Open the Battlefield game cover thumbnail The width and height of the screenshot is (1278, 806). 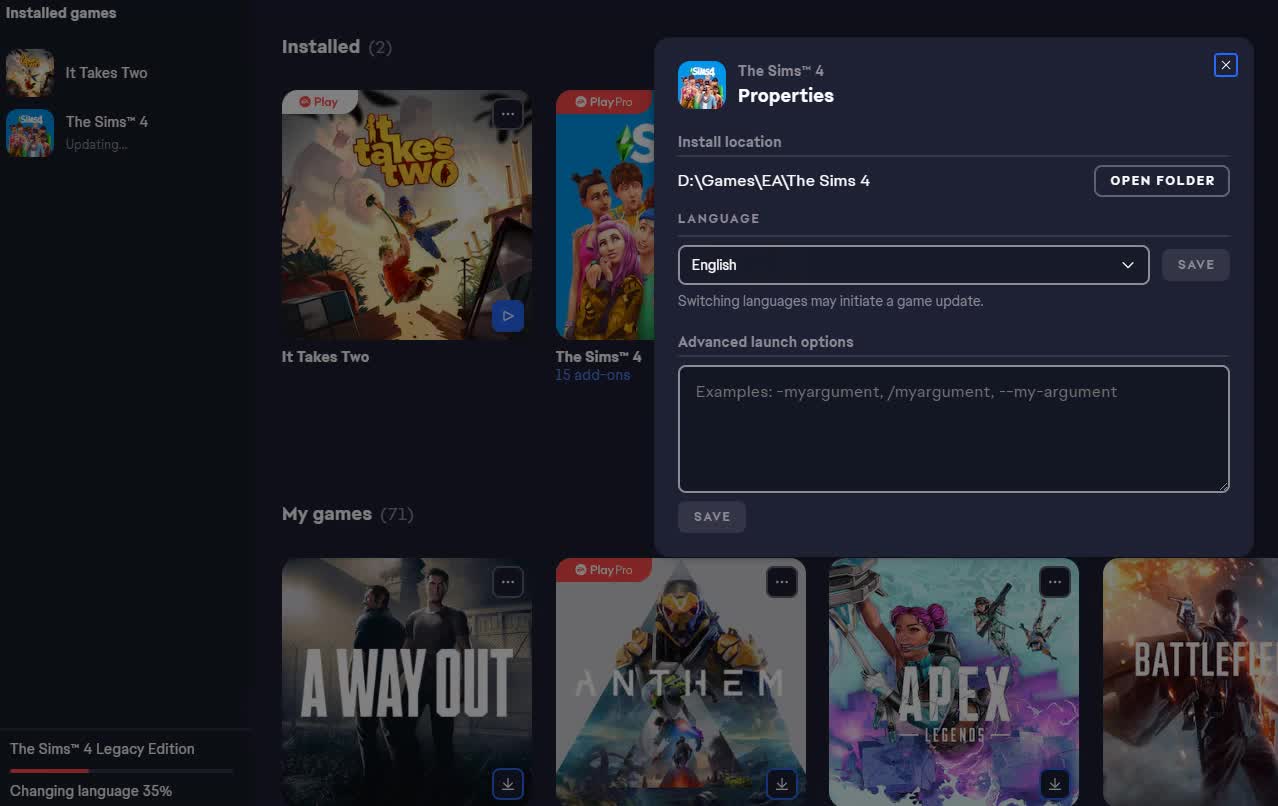pos(1190,680)
